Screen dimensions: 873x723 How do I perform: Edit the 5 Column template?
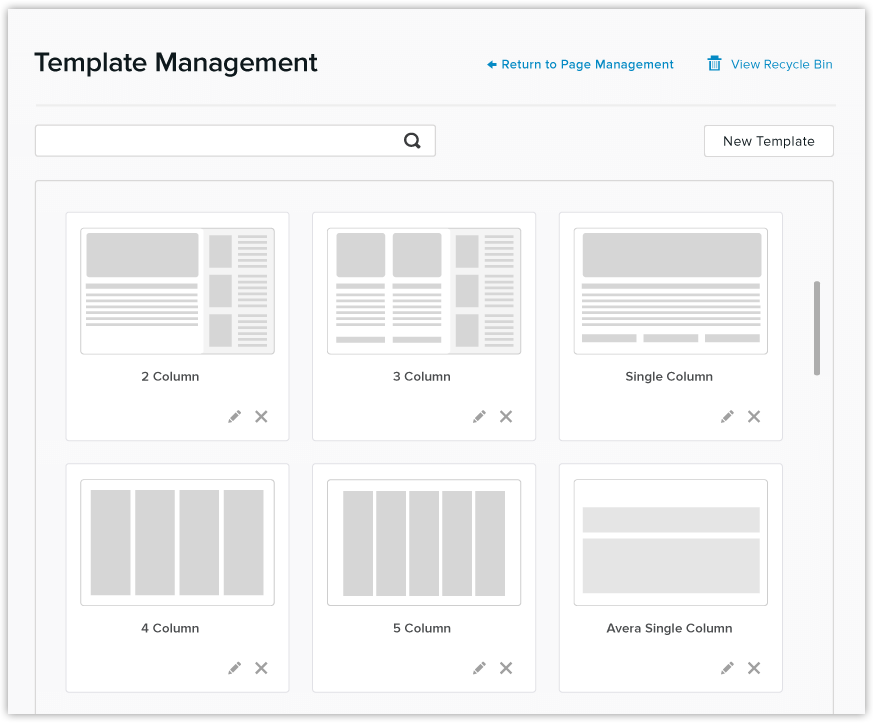point(479,668)
